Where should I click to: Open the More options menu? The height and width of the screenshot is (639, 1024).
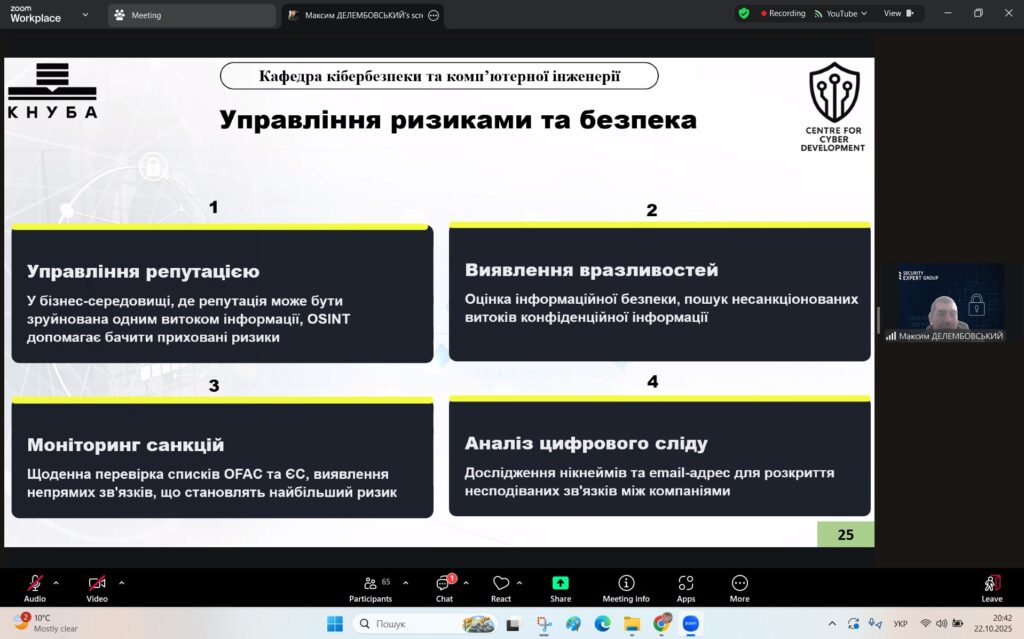739,587
